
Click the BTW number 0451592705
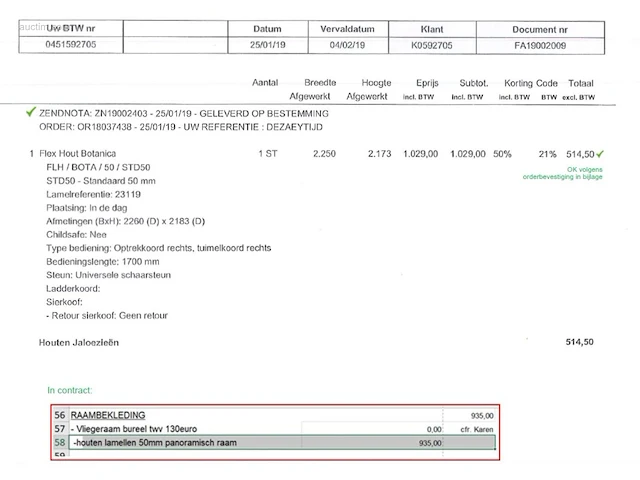coord(71,44)
